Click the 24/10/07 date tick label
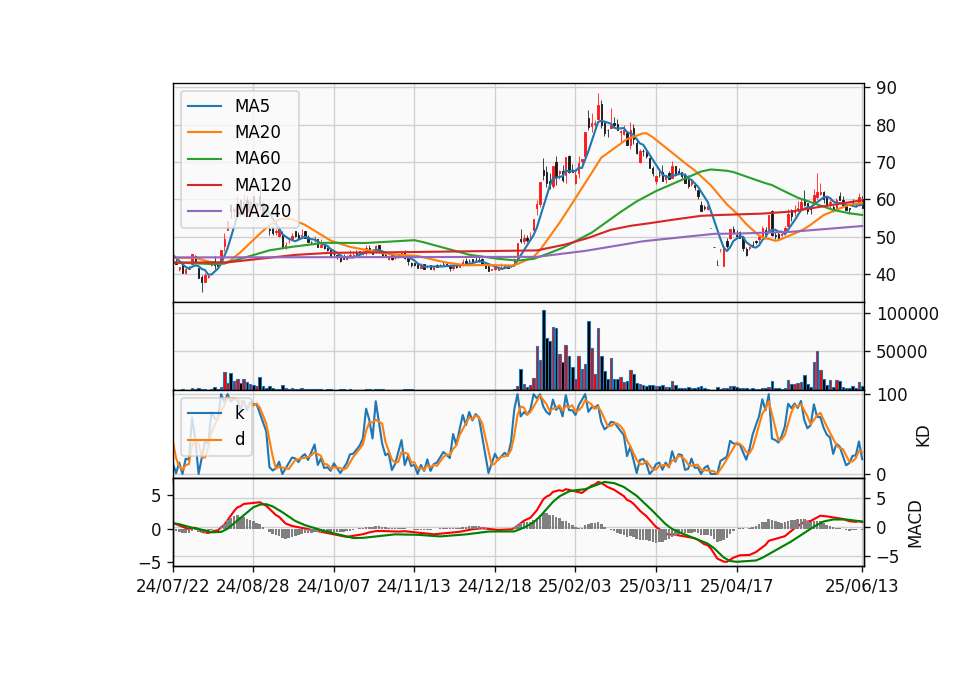The width and height of the screenshot is (960, 690). [x=334, y=586]
